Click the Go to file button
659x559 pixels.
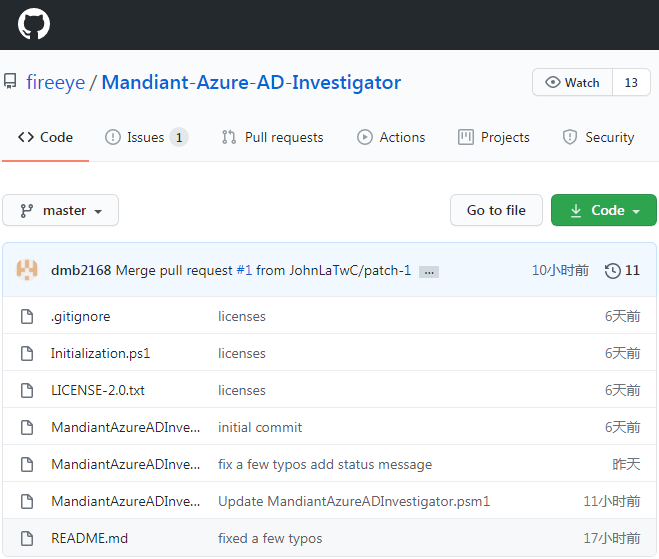496,211
